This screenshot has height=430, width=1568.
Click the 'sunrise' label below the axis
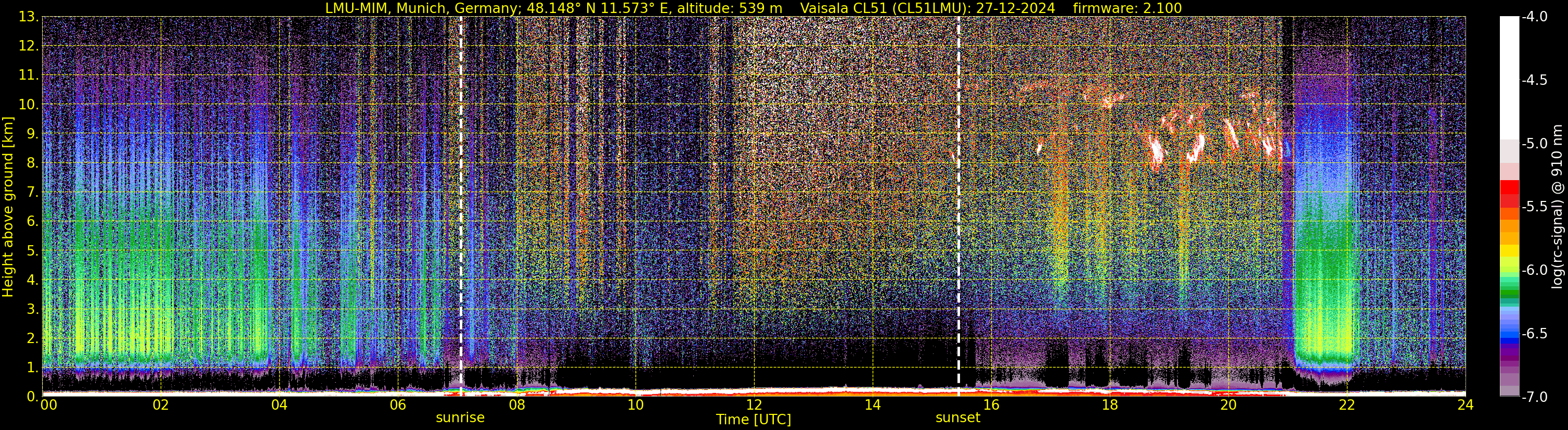point(460,418)
